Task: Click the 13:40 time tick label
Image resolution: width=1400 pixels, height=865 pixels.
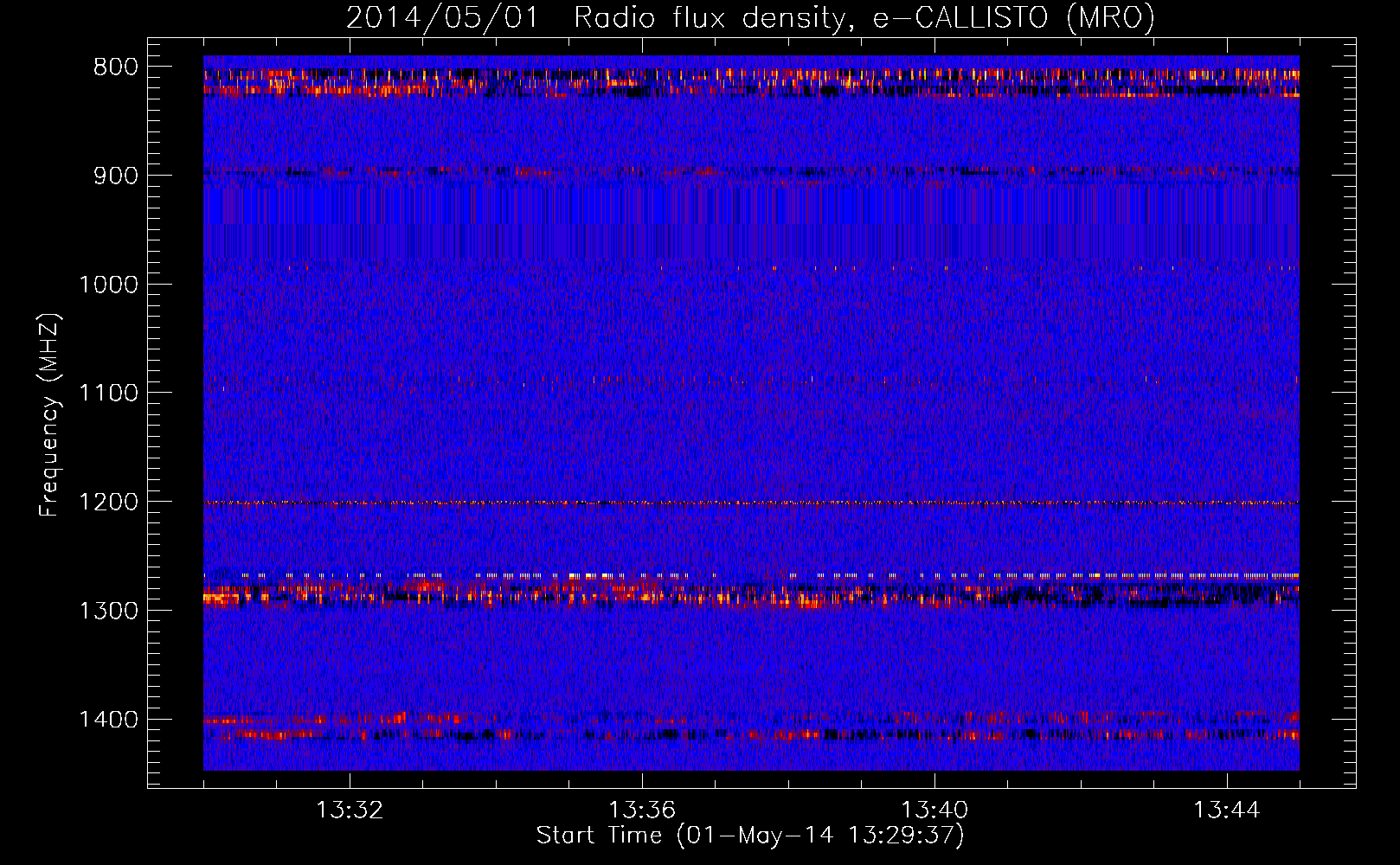Action: click(x=934, y=811)
